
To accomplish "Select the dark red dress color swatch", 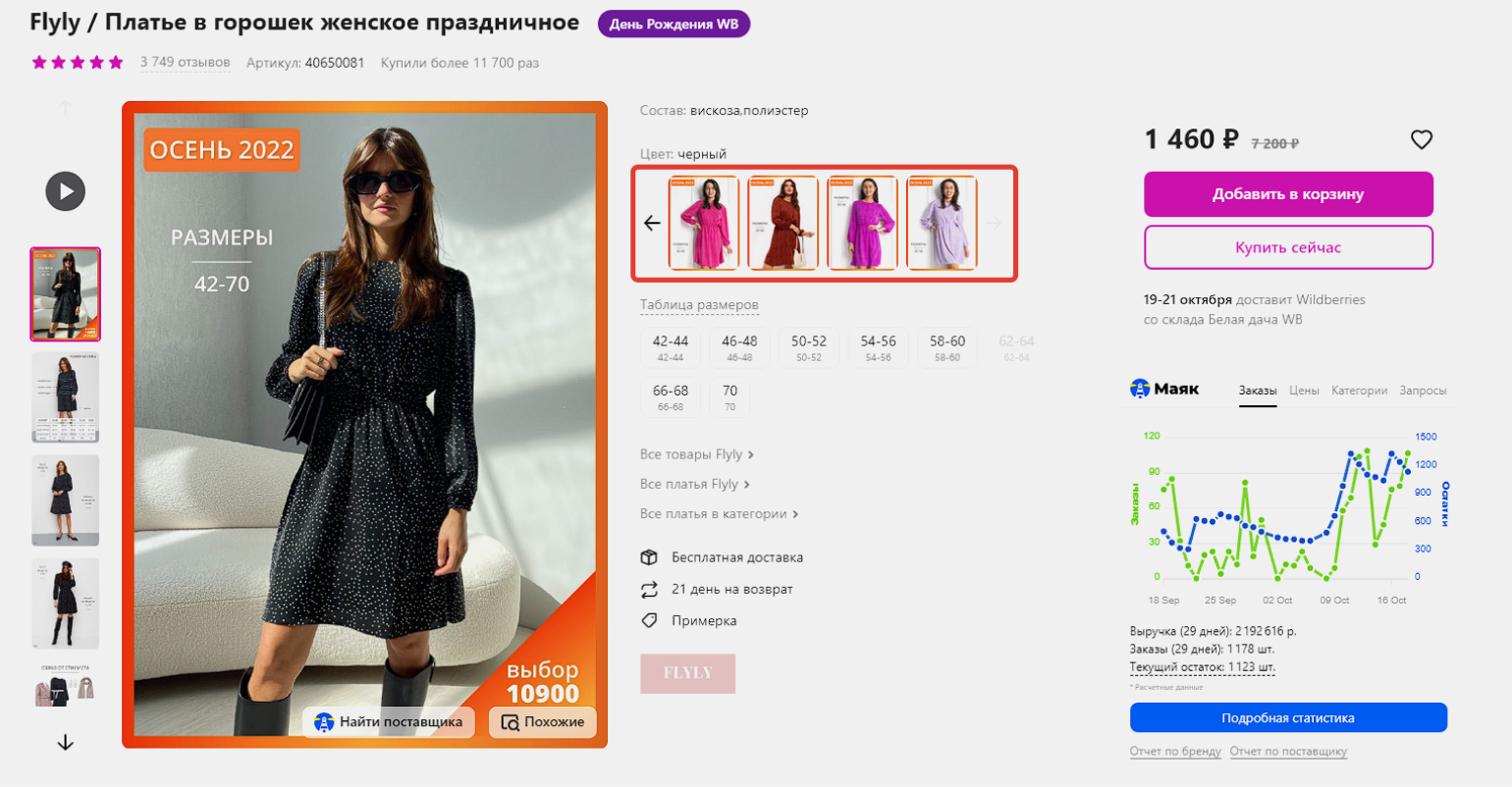I will pyautogui.click(x=783, y=223).
